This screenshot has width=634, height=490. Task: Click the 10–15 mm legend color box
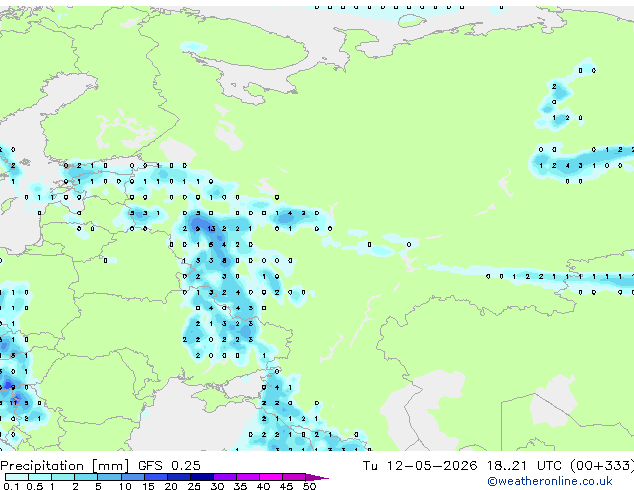[x=133, y=477]
